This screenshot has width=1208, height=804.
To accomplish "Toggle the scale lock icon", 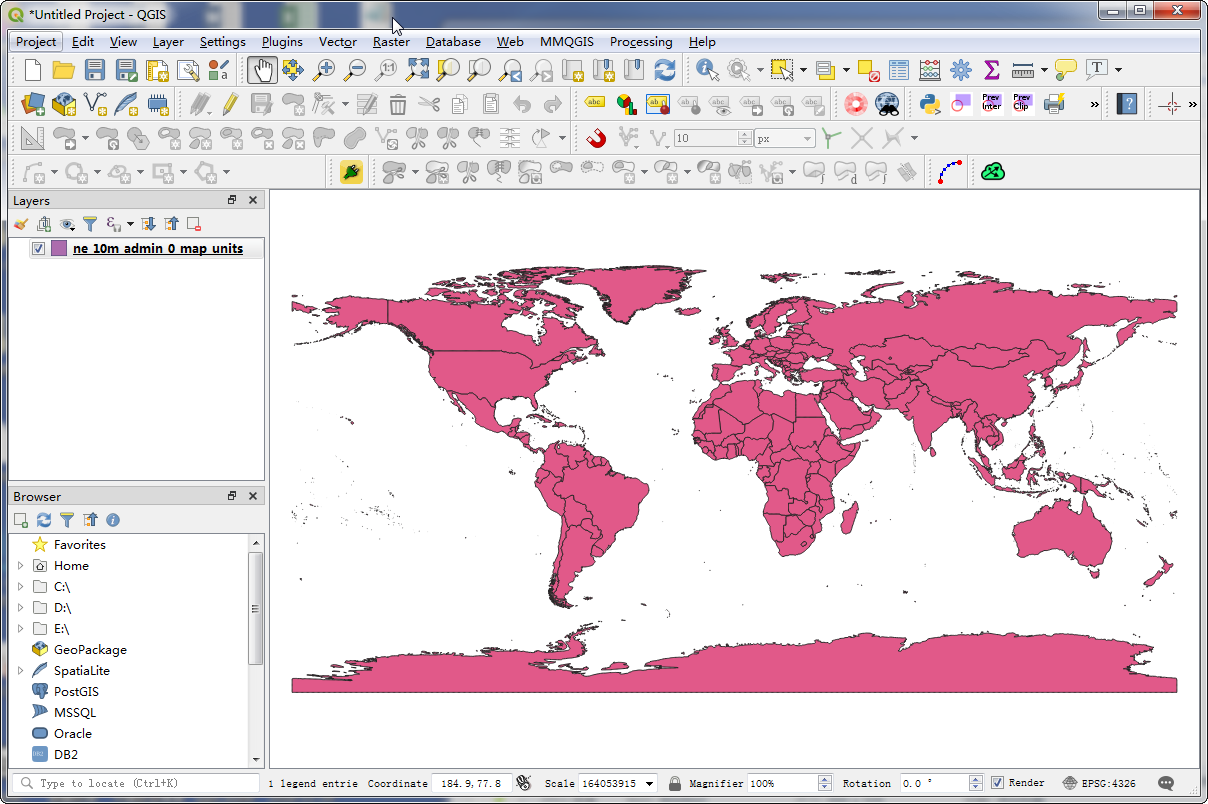I will (675, 783).
